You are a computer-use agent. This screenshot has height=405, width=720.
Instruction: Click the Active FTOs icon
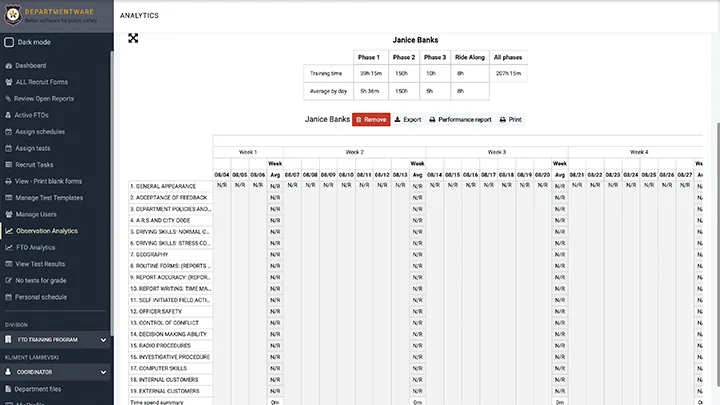coord(8,116)
